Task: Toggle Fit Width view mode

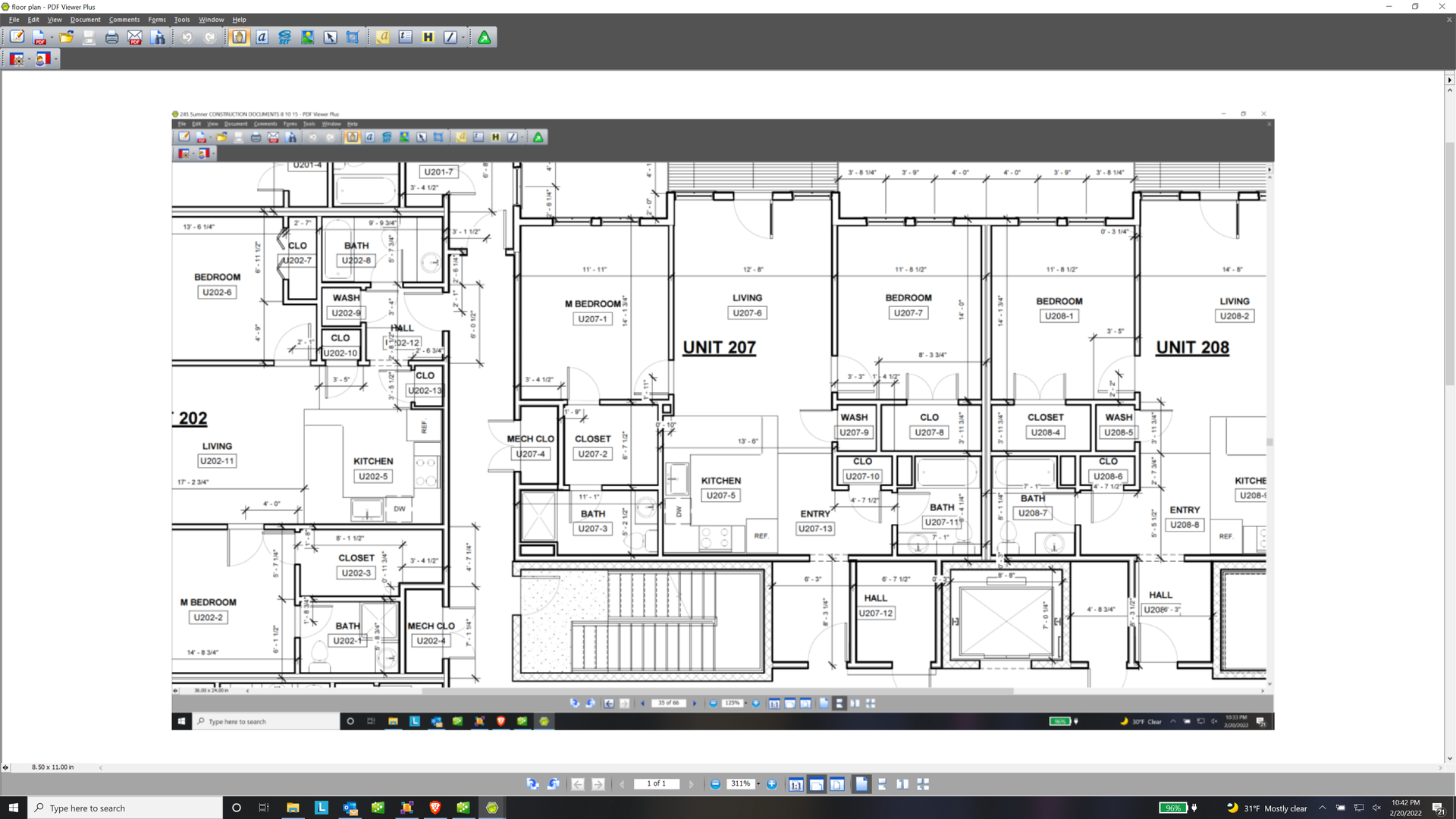Action: coord(816,784)
